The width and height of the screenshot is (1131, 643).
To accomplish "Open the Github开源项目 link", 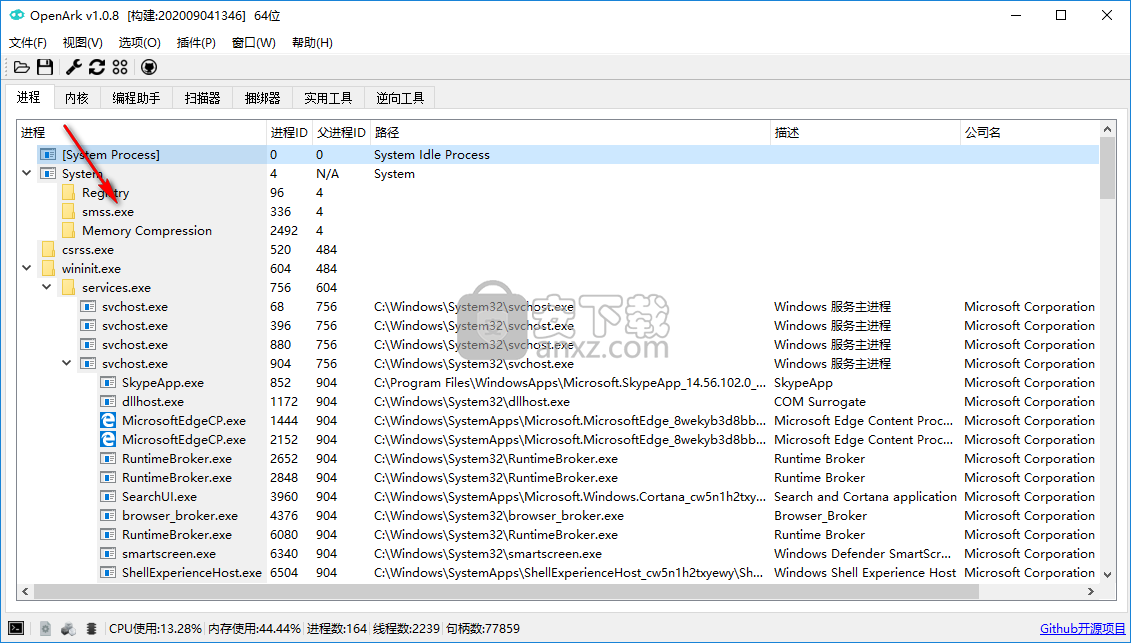I will [x=1082, y=629].
